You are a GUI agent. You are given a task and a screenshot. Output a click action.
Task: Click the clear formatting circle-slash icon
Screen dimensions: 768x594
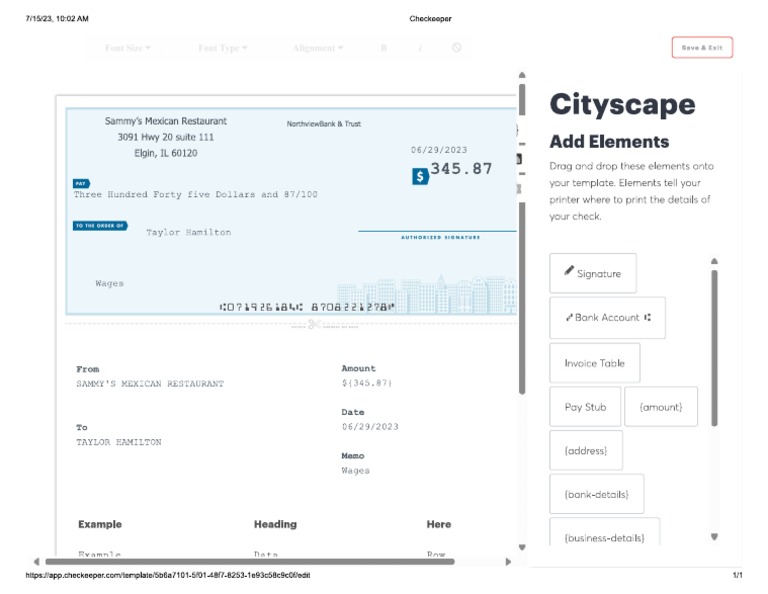pos(457,48)
